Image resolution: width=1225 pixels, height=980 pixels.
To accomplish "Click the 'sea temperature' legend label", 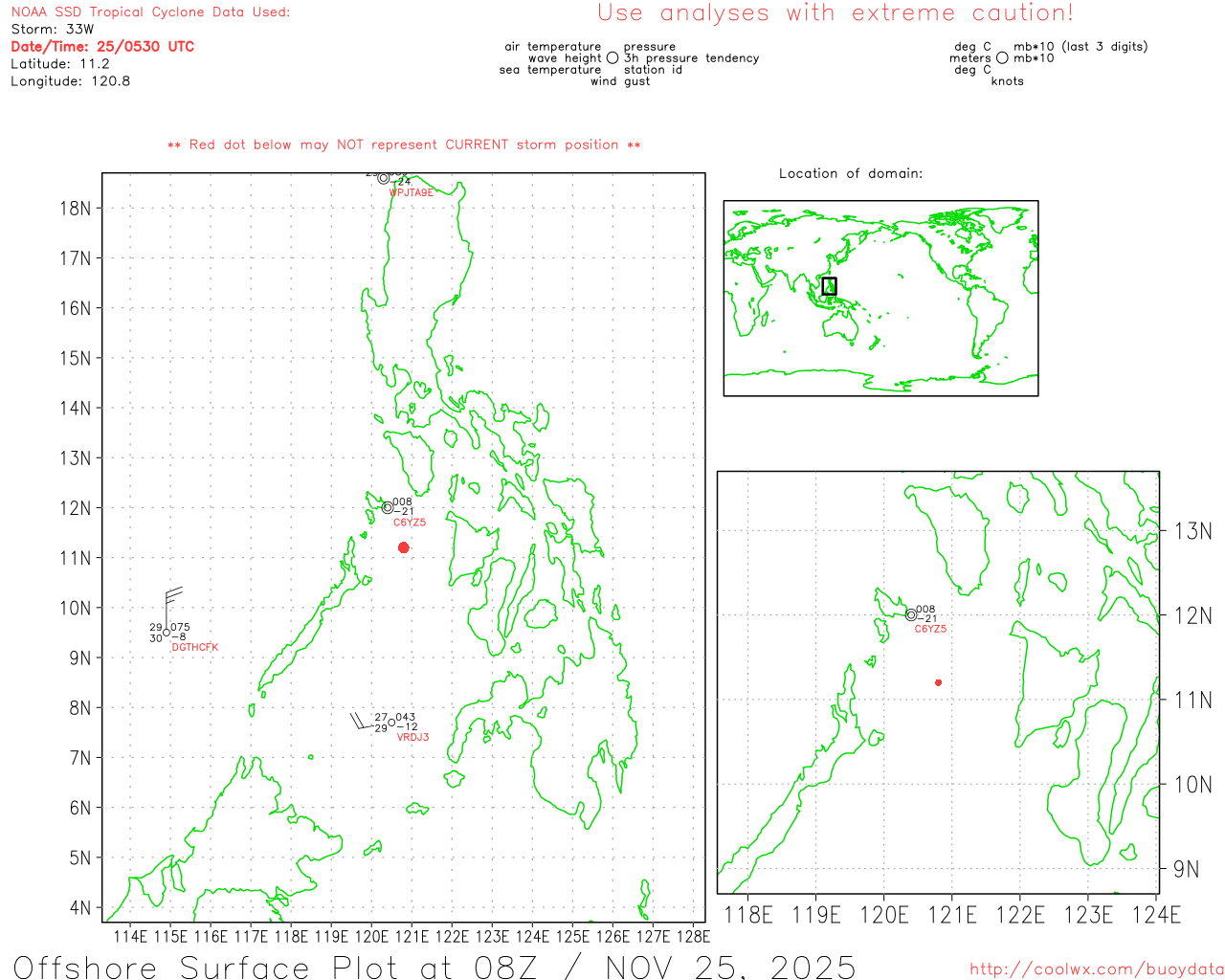I will (550, 70).
